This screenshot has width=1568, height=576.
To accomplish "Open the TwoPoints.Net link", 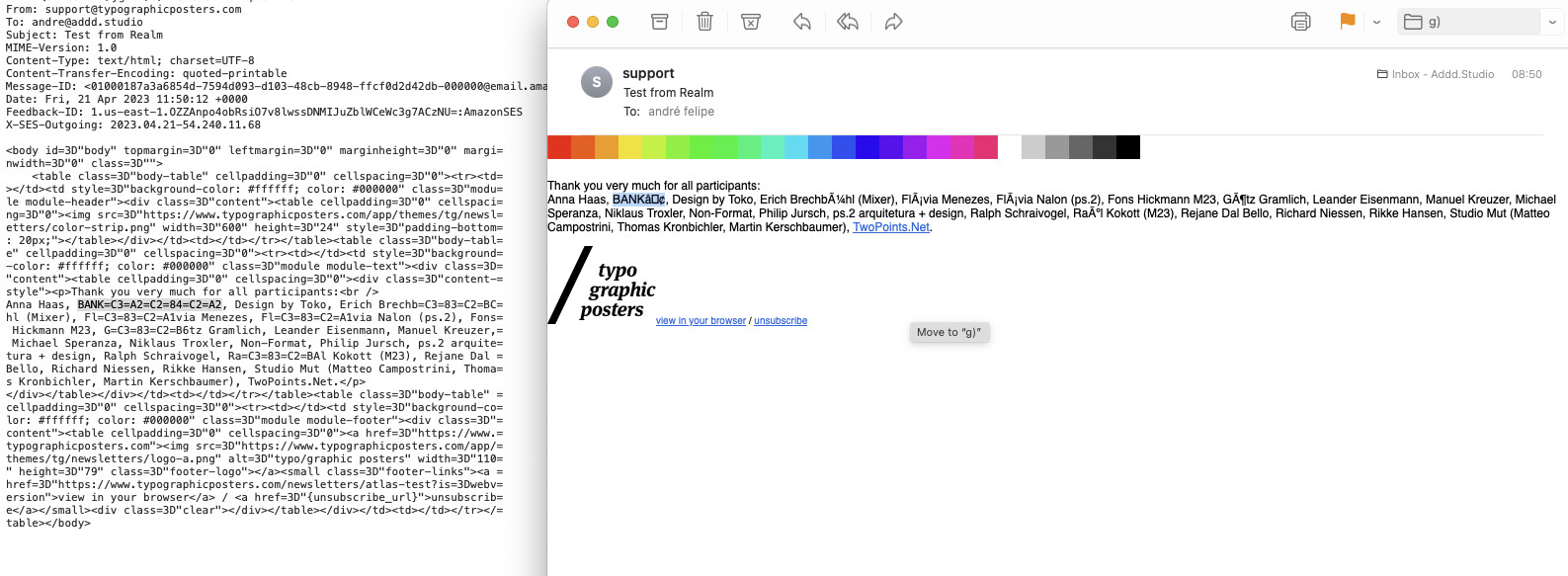I will point(890,227).
